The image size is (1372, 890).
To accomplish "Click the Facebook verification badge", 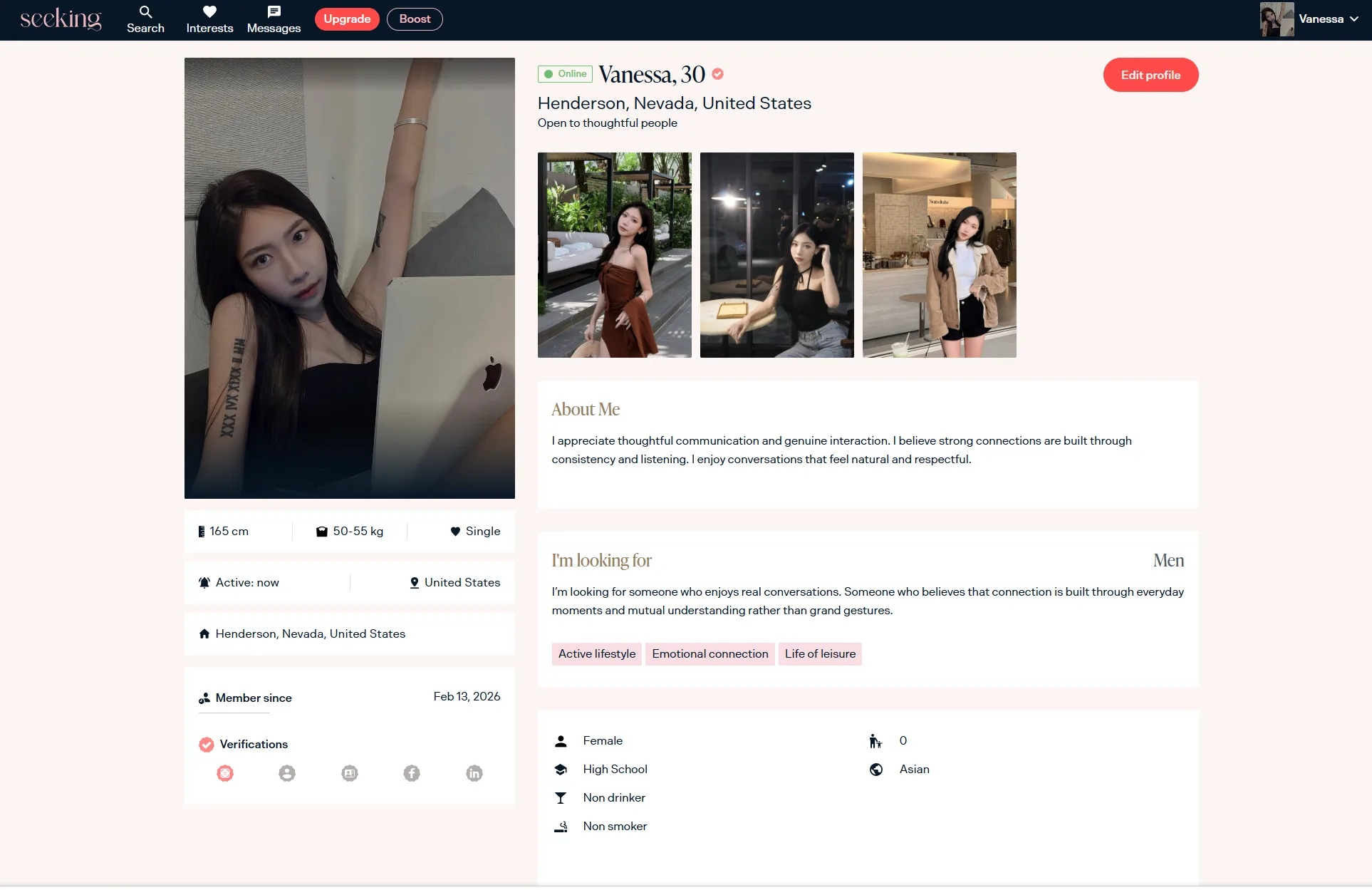I will tap(412, 773).
